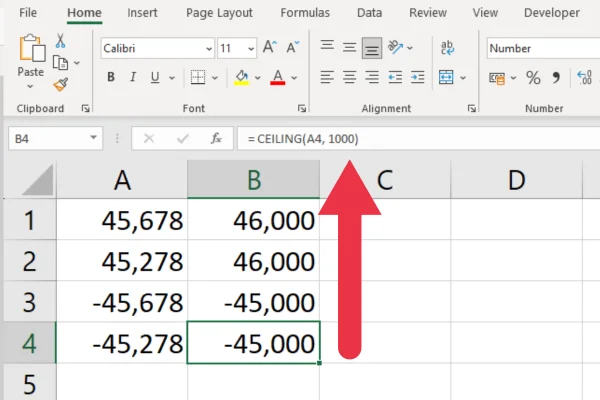
Task: Click the Paste clipboard icon
Action: pyautogui.click(x=32, y=48)
